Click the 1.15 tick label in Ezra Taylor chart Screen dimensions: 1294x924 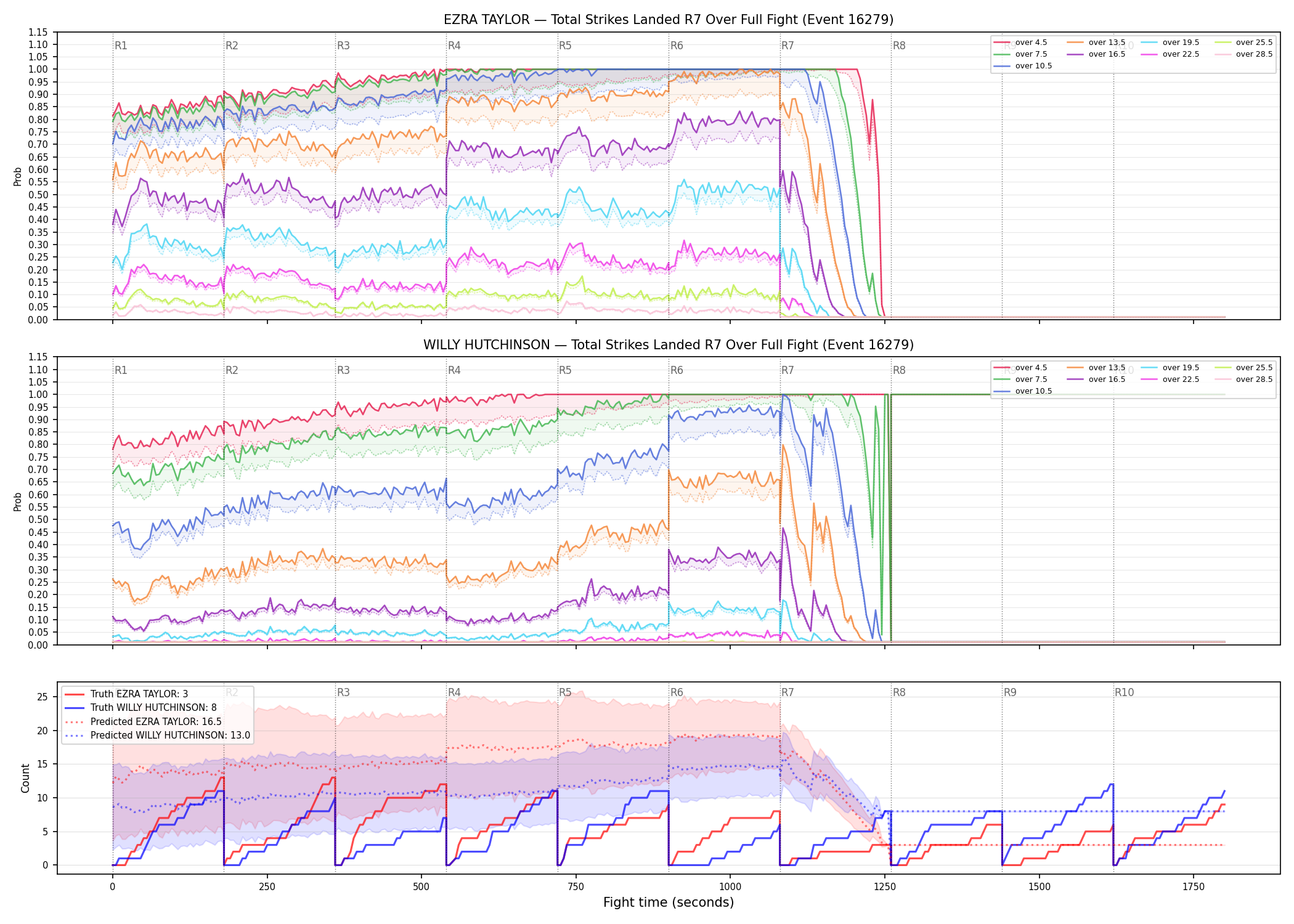[38, 32]
